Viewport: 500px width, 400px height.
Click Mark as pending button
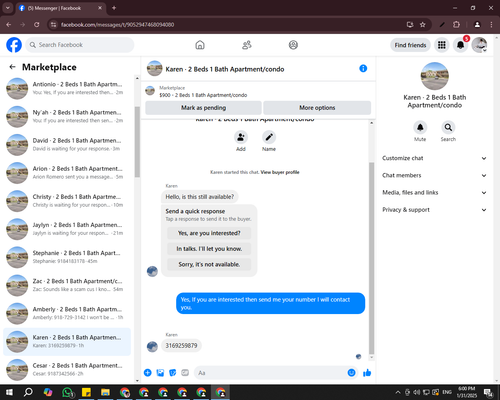pos(203,108)
